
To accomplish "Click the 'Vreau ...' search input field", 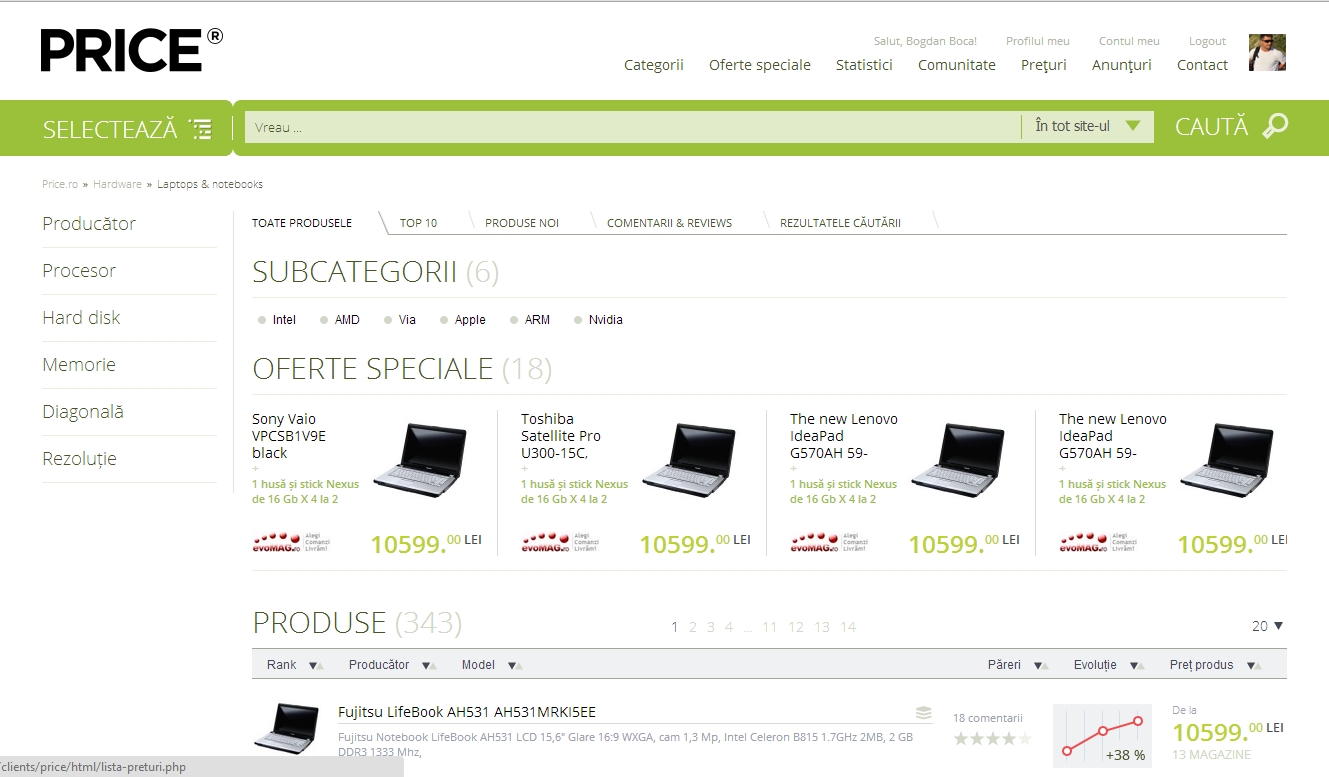I will [x=630, y=127].
